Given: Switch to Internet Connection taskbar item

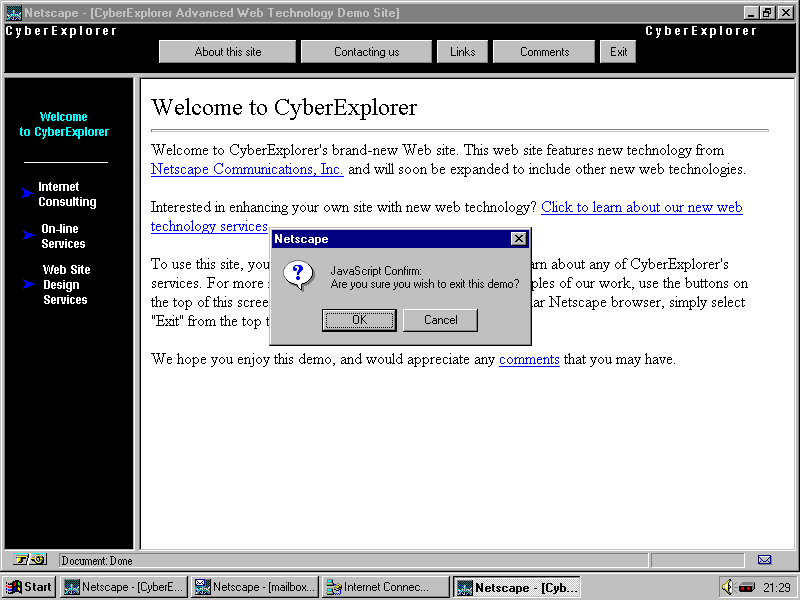Looking at the screenshot, I should pos(386,587).
